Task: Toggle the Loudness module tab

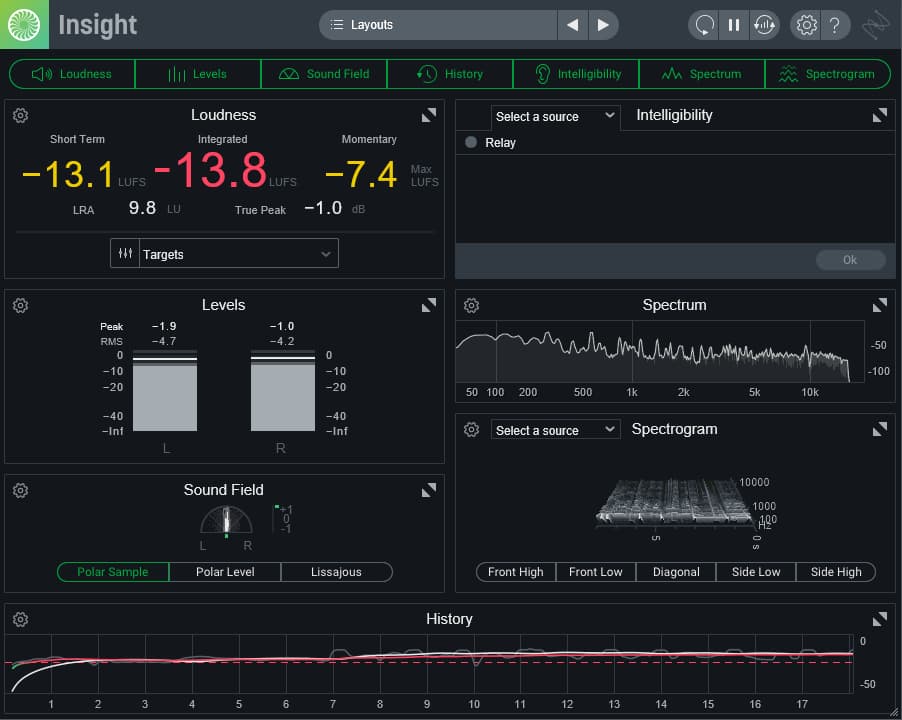Action: (x=72, y=74)
